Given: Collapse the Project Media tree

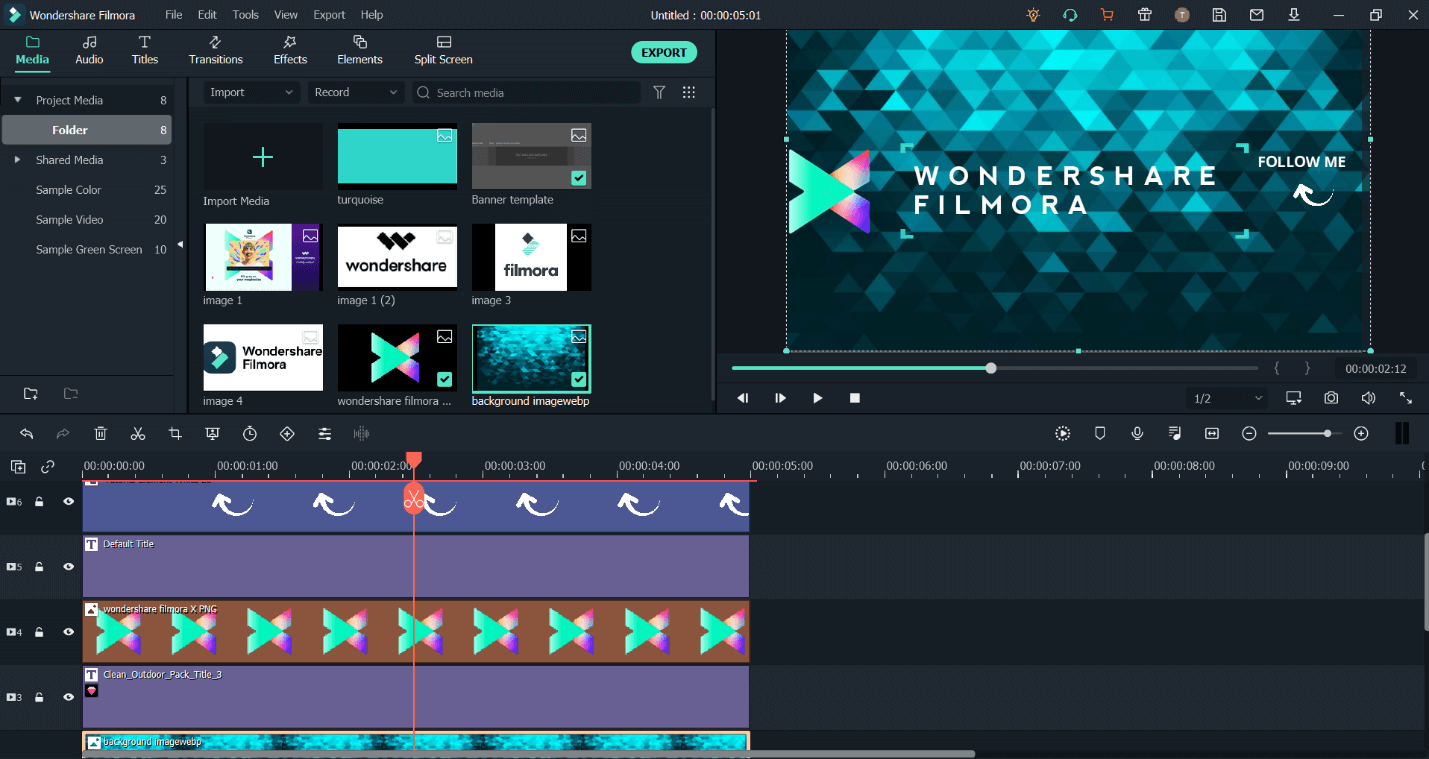Looking at the screenshot, I should [x=17, y=100].
